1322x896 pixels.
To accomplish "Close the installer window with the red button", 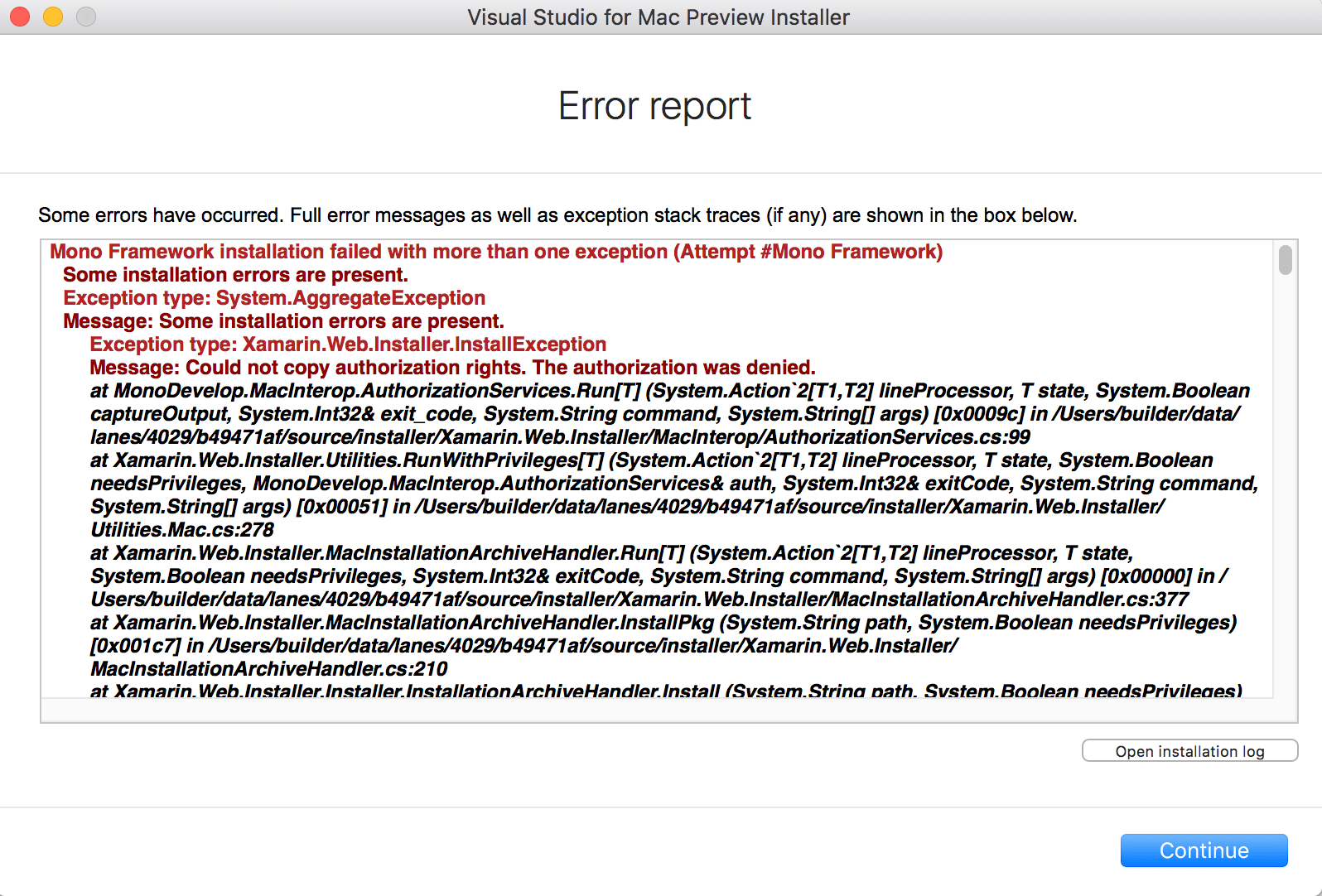I will pos(20,17).
